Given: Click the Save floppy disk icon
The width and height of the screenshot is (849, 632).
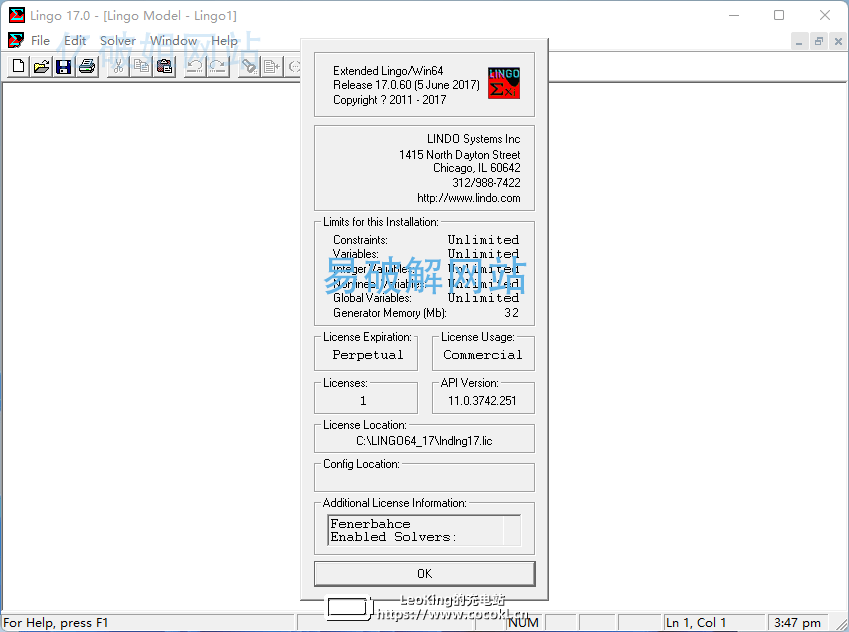Looking at the screenshot, I should coord(64,67).
